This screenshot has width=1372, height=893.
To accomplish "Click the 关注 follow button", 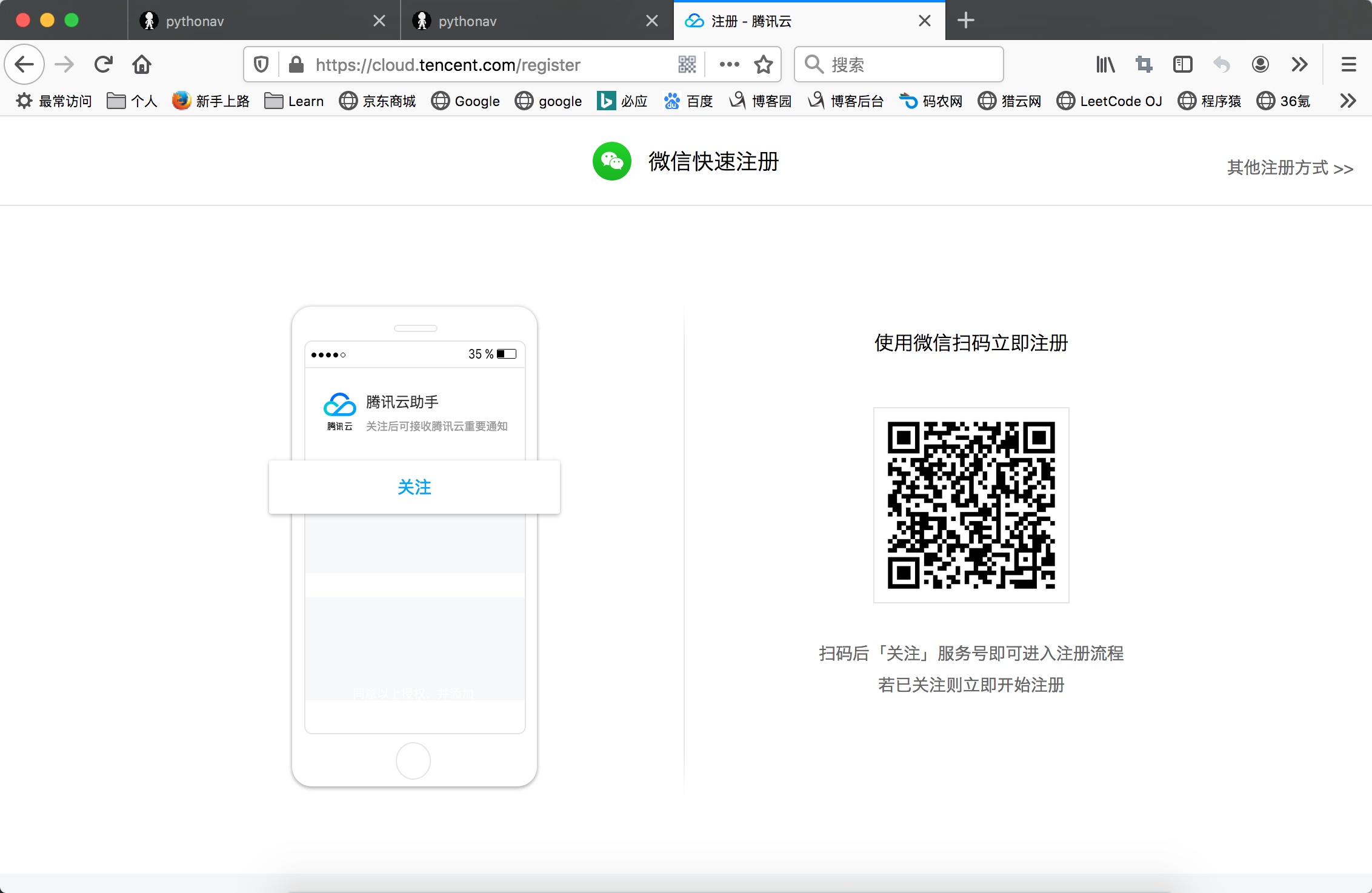I will (x=415, y=487).
